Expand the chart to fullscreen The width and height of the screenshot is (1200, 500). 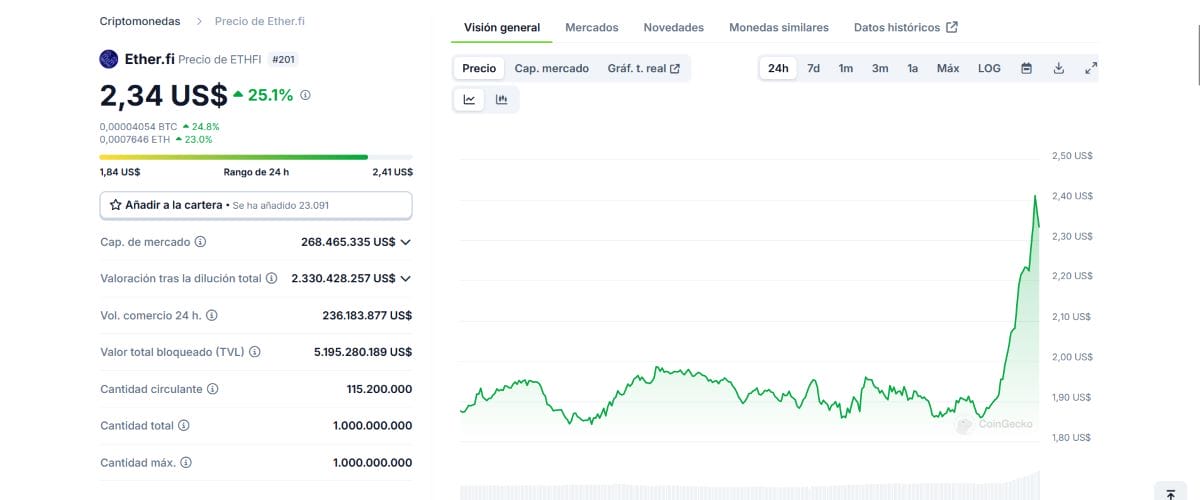coord(1091,68)
